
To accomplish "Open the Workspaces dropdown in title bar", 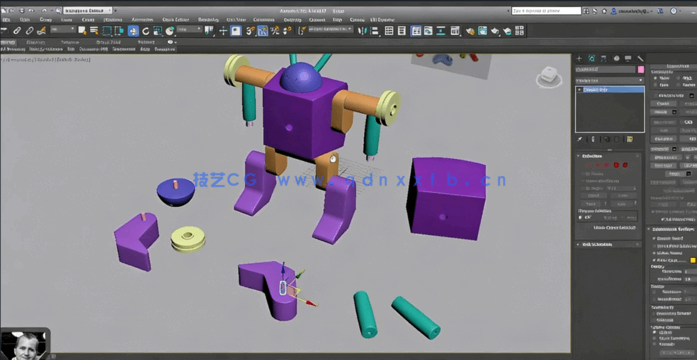I will click(x=89, y=10).
